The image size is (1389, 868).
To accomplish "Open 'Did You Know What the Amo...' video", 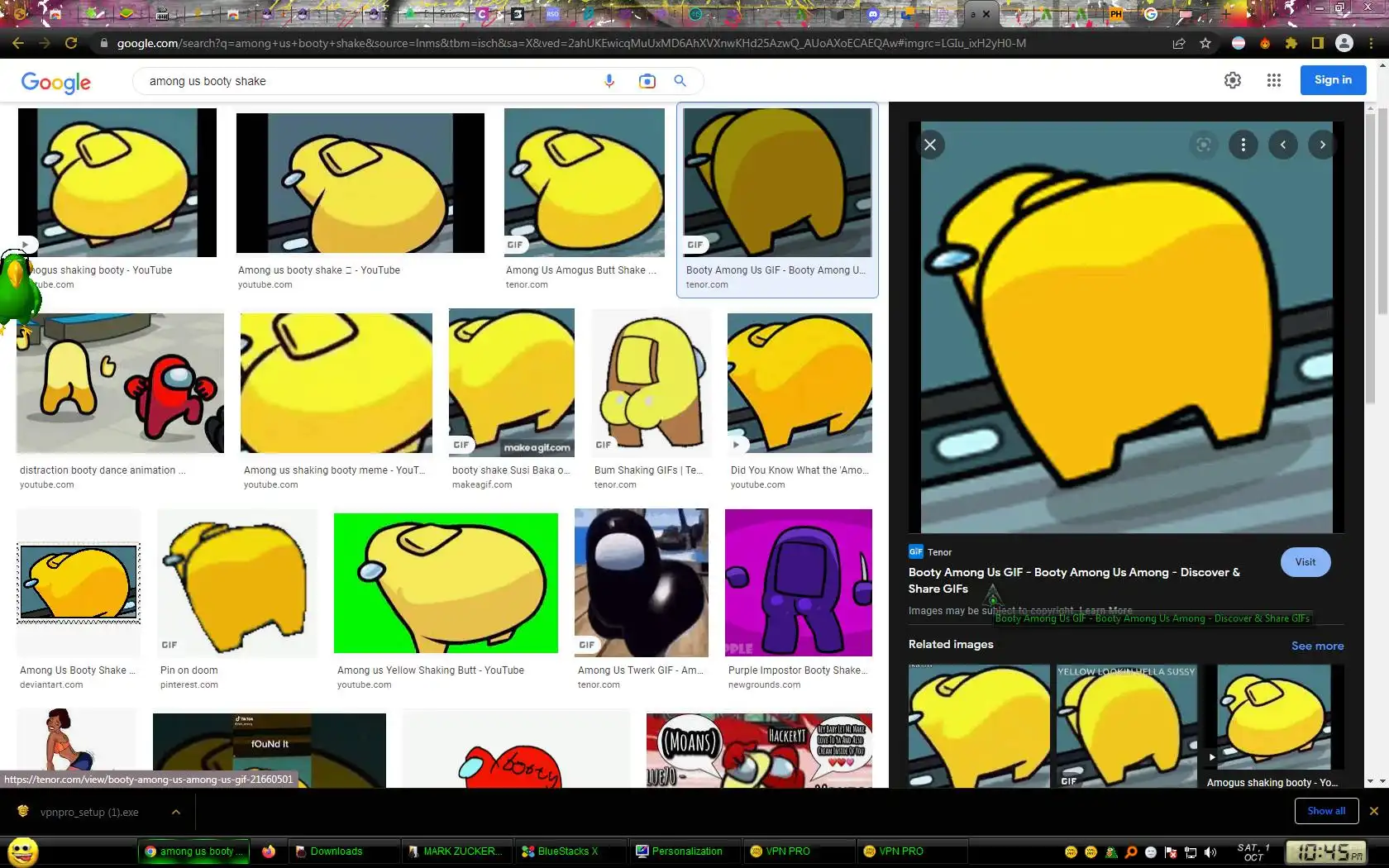I will pyautogui.click(x=800, y=383).
